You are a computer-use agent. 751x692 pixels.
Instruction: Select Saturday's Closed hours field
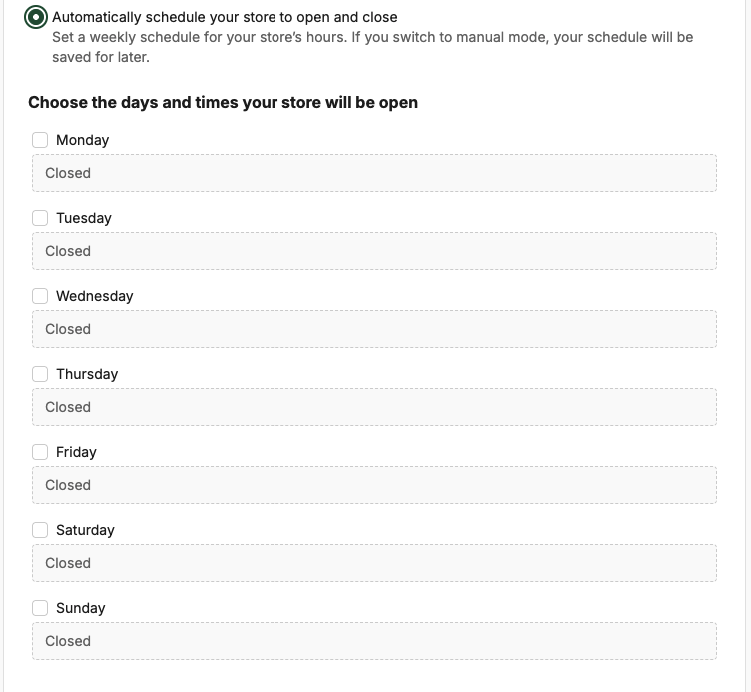click(x=374, y=563)
